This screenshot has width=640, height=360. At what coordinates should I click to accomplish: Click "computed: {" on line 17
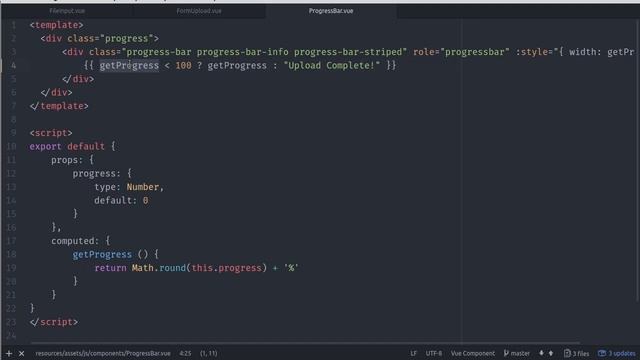[81, 241]
